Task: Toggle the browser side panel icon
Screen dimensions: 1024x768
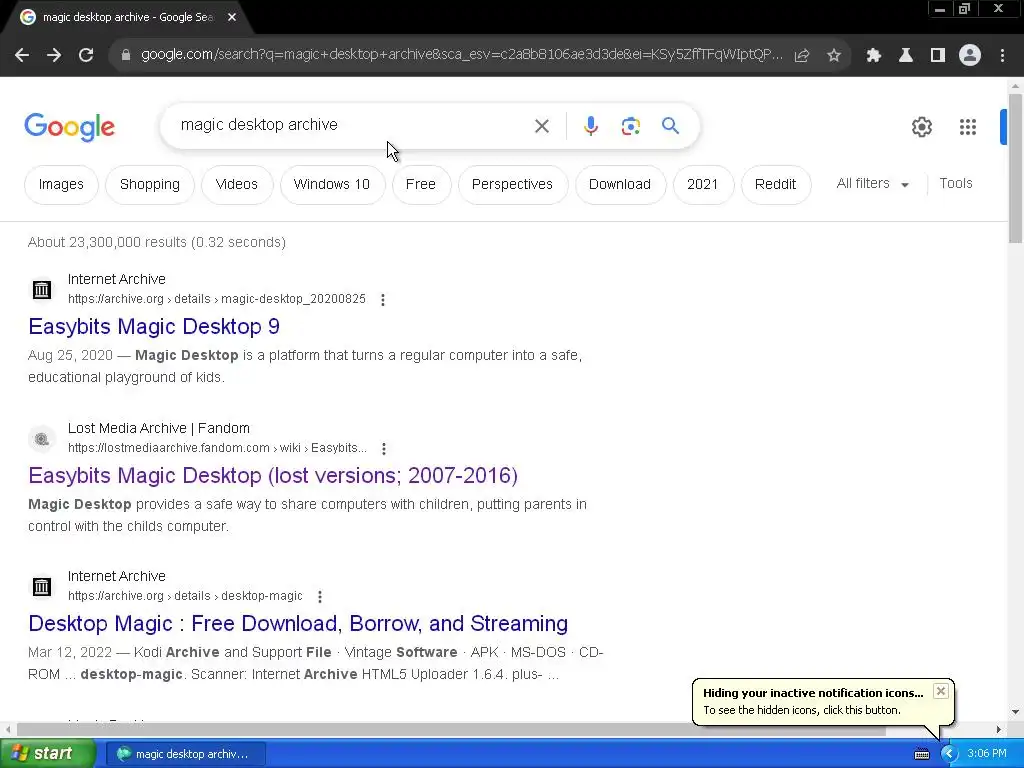Action: [x=938, y=56]
